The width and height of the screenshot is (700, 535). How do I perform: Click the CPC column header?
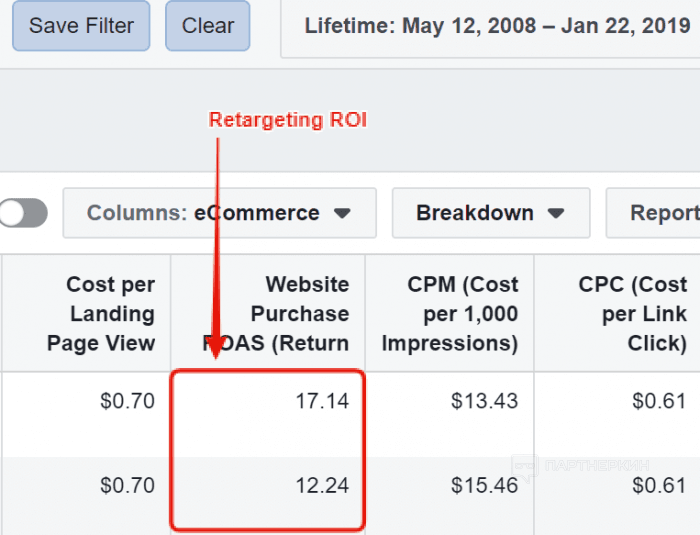point(632,314)
